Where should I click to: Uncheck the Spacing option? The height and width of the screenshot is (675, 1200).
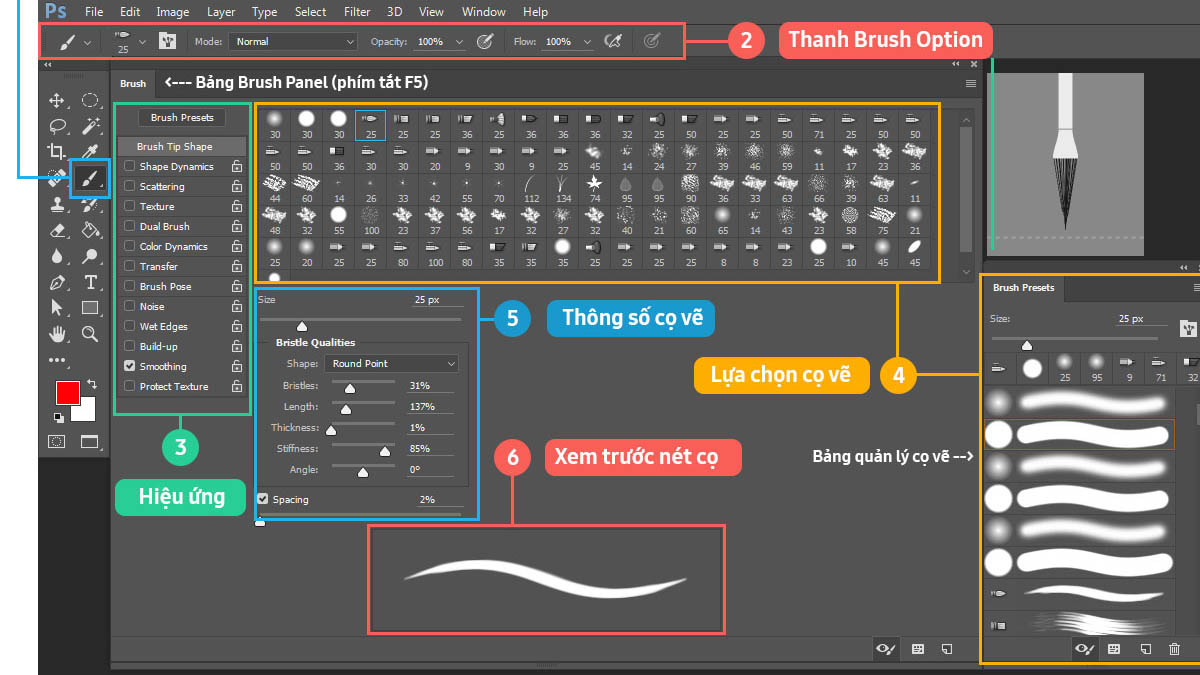(x=262, y=499)
